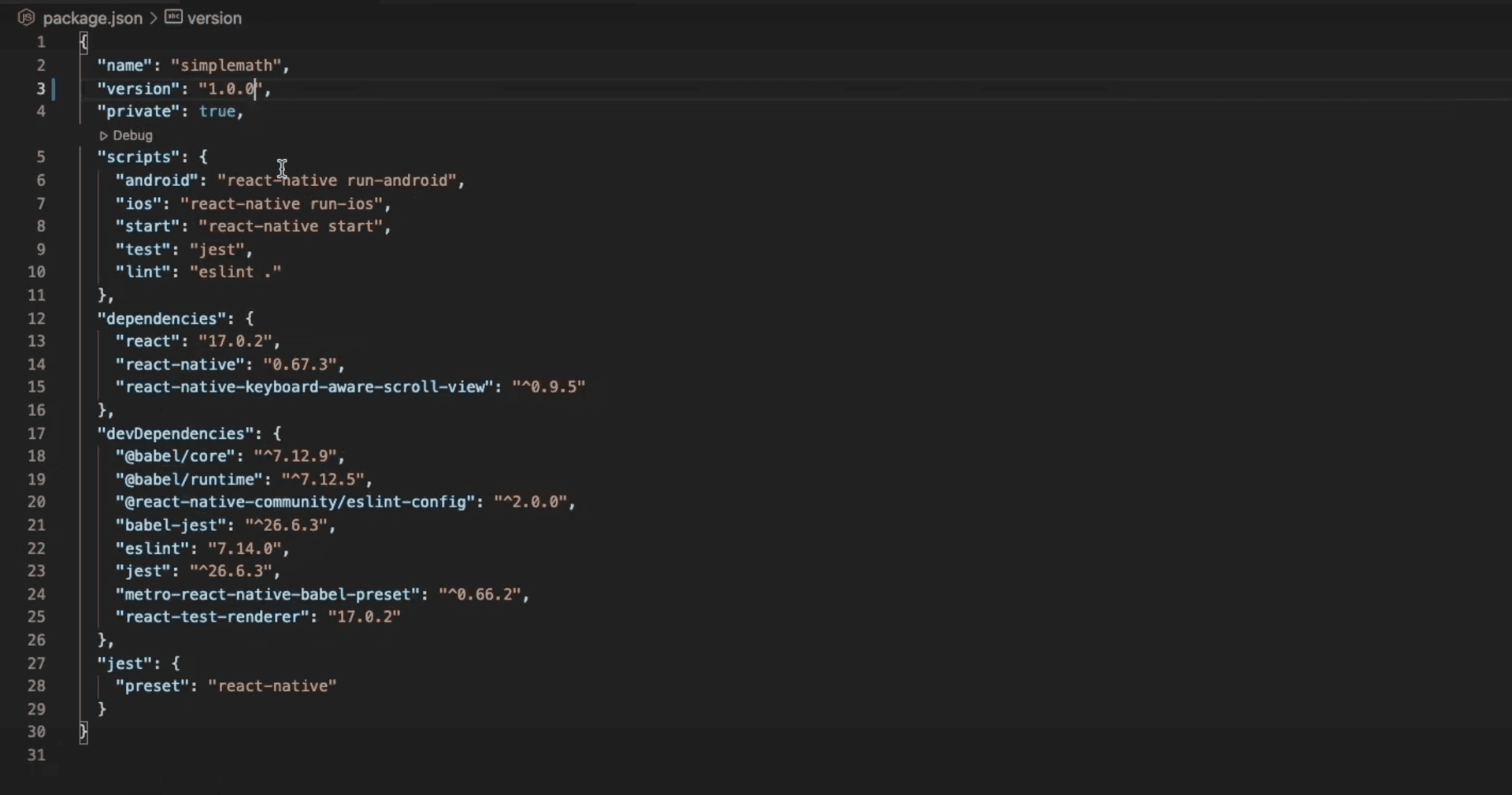Click line number 17 for devDependencies
The width and height of the screenshot is (1512, 795).
pos(36,433)
